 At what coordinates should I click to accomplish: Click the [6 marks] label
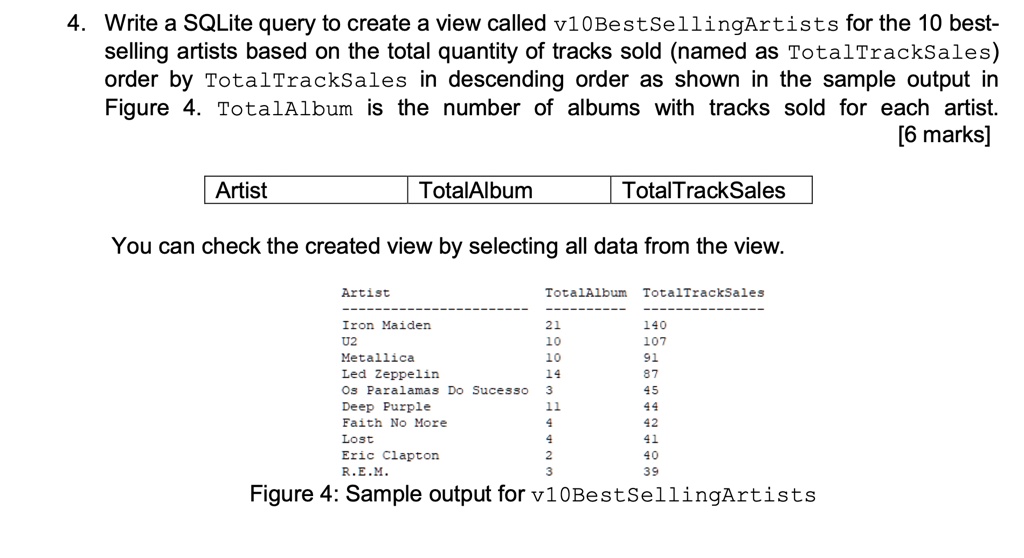(x=944, y=135)
